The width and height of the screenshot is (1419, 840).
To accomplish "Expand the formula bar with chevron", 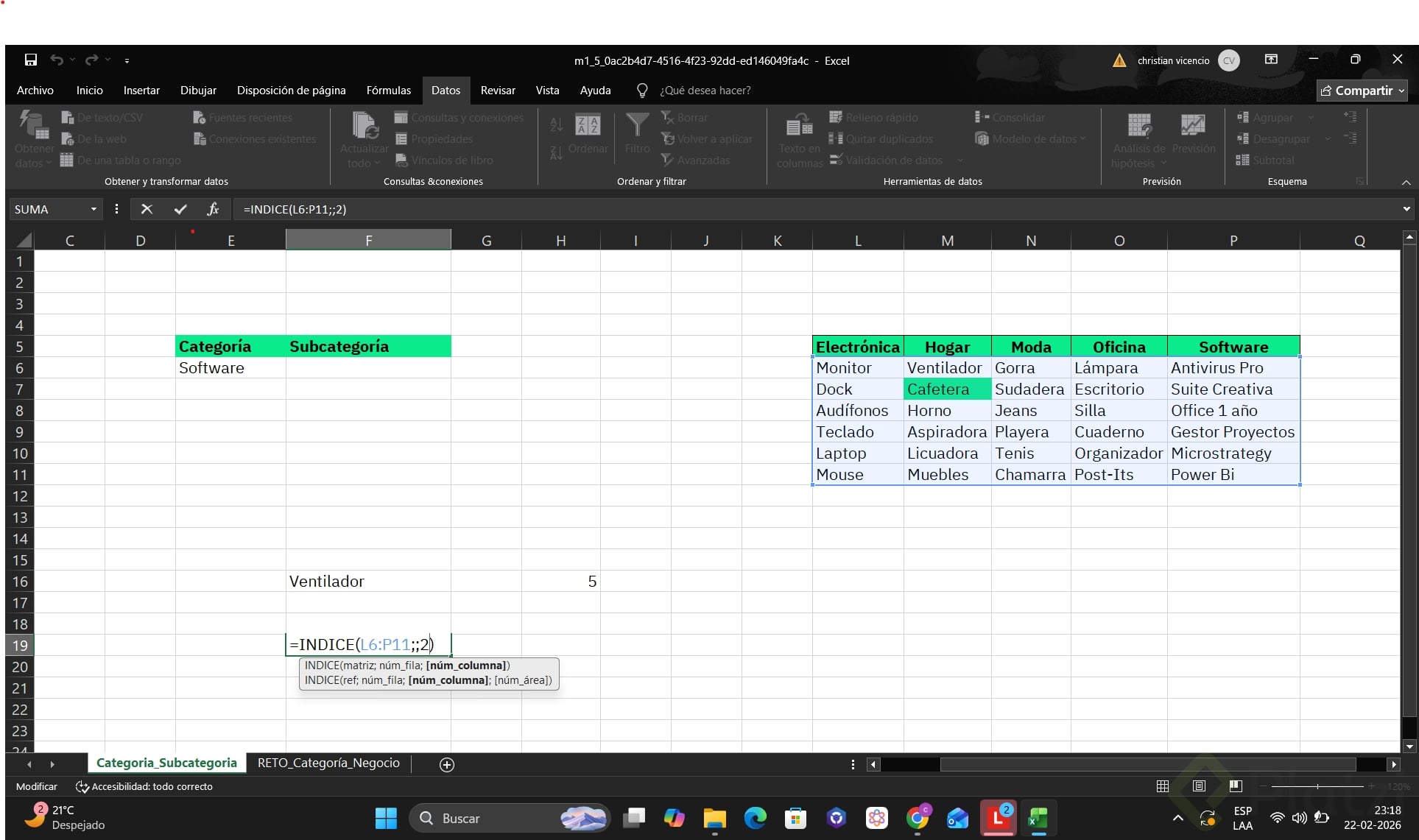I will [x=1406, y=209].
